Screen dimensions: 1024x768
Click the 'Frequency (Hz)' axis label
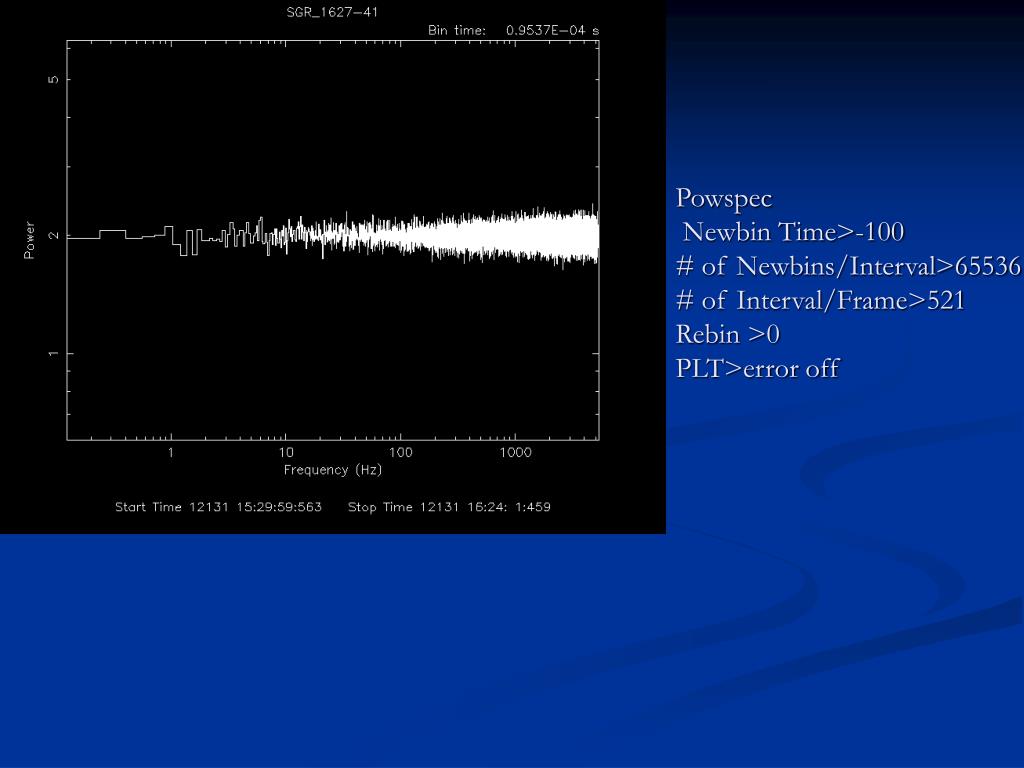(332, 470)
